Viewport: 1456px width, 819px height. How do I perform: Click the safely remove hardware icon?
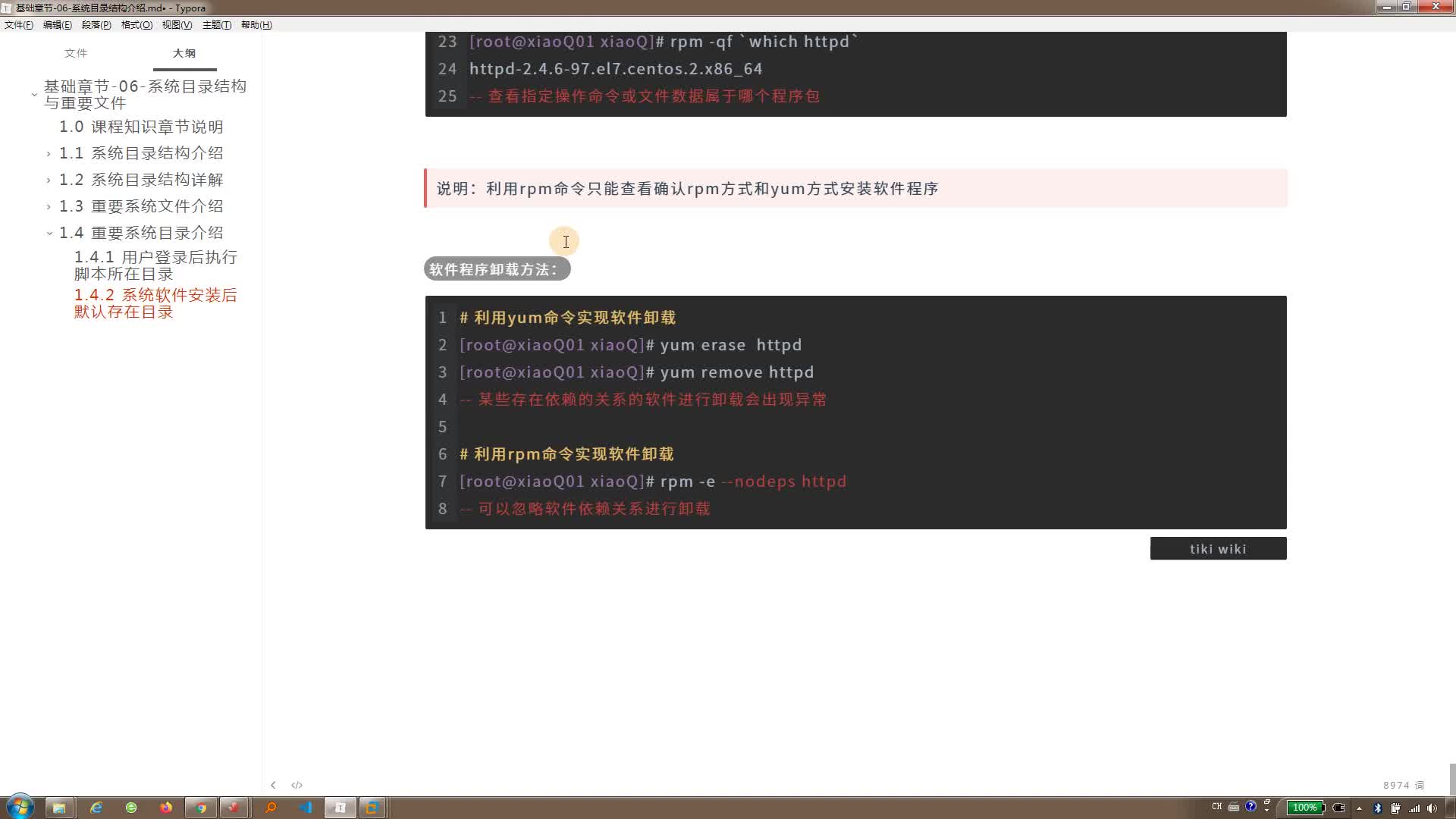click(x=1395, y=808)
